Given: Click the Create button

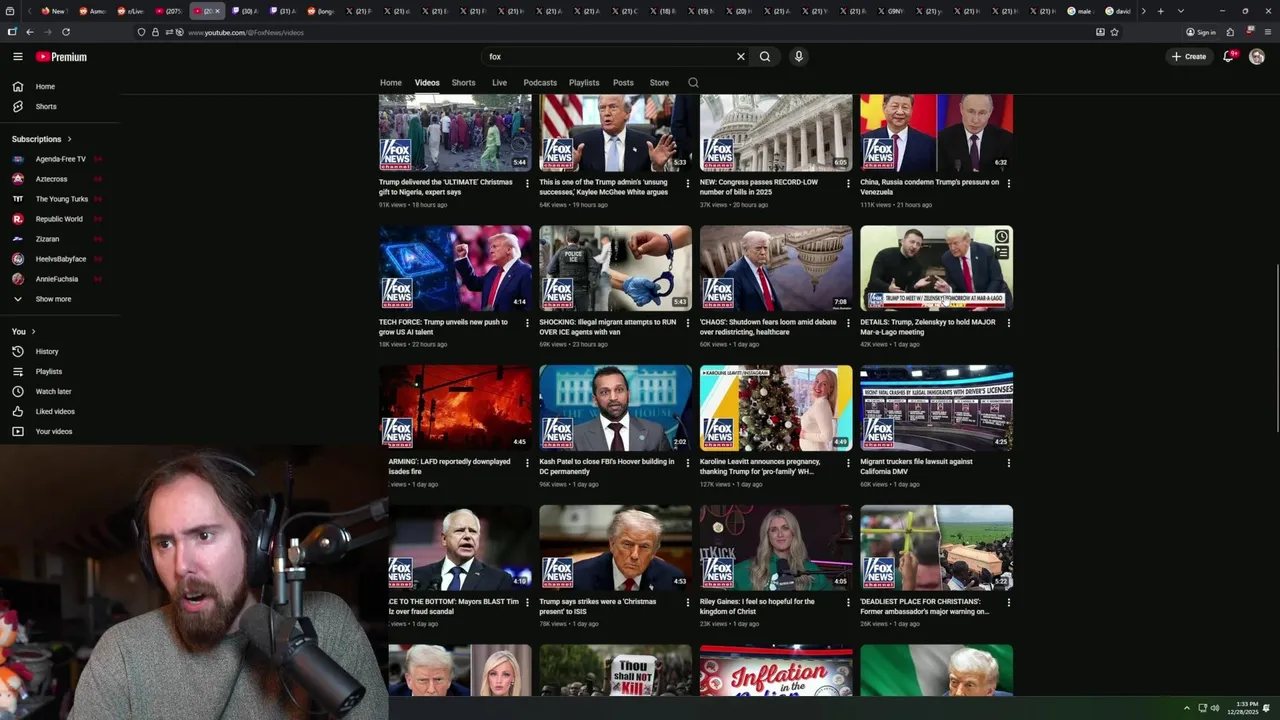Looking at the screenshot, I should [x=1189, y=57].
